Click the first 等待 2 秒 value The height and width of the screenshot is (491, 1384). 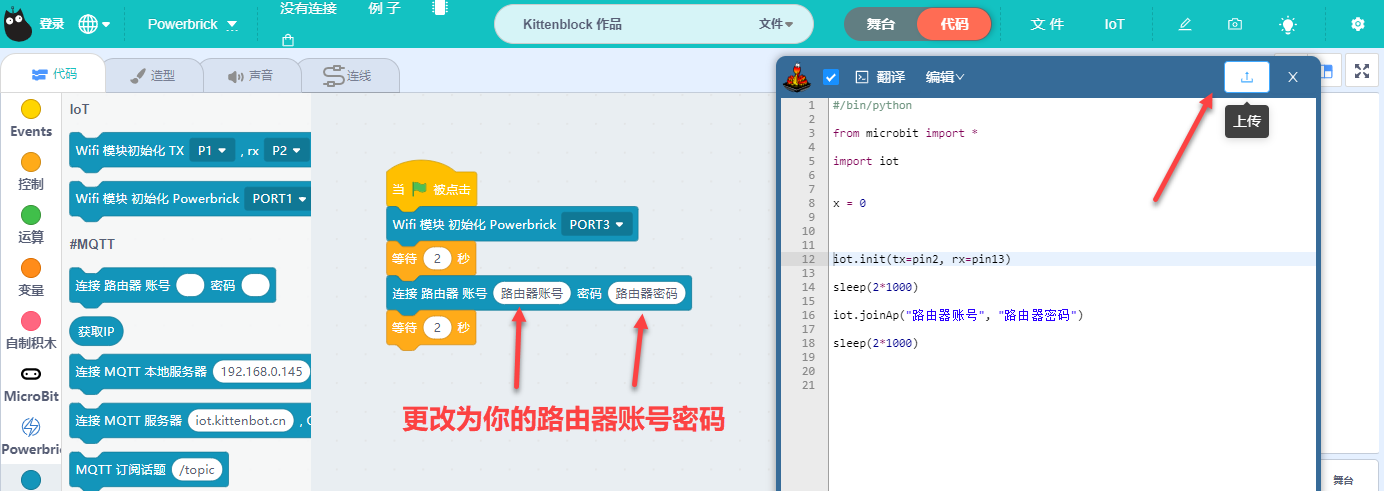pyautogui.click(x=437, y=259)
